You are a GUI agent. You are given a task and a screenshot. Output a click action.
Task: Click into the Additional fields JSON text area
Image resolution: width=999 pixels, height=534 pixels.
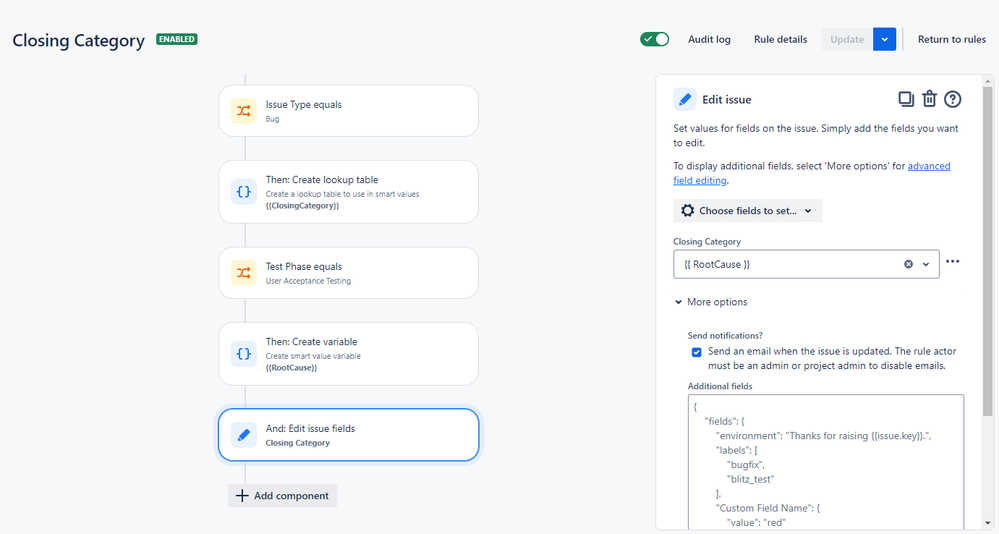[x=826, y=462]
